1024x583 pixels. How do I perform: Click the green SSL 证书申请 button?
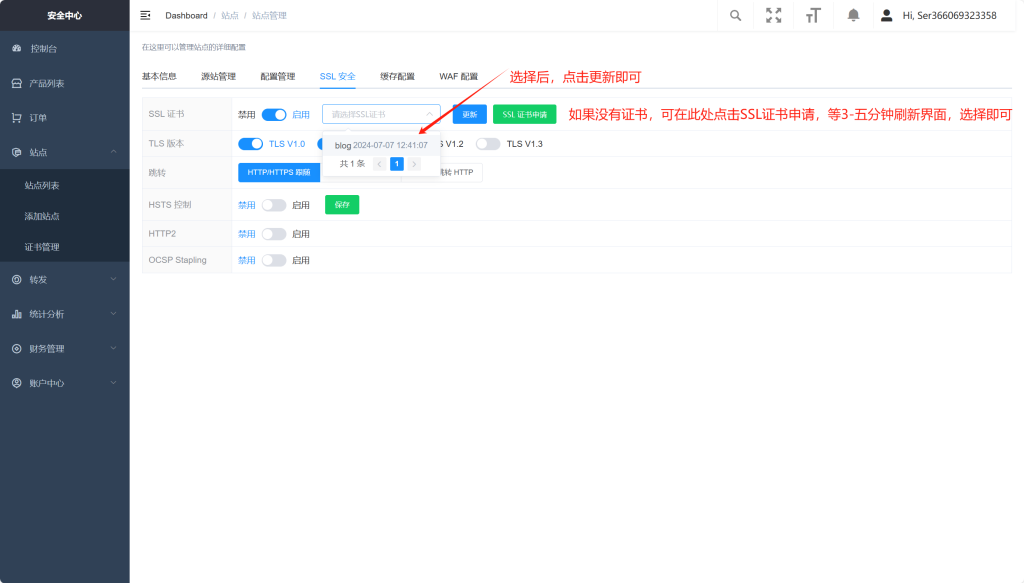click(x=523, y=114)
